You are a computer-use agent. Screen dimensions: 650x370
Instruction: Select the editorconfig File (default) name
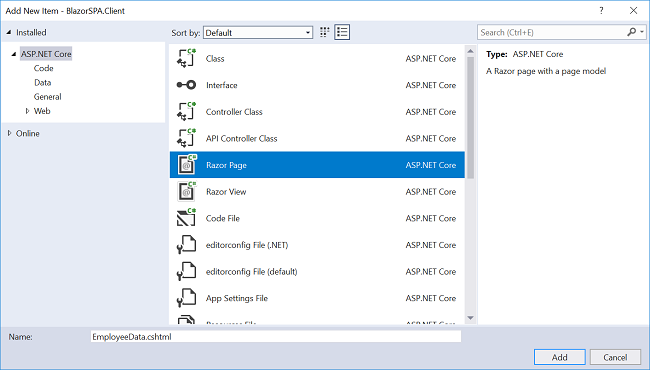251,271
